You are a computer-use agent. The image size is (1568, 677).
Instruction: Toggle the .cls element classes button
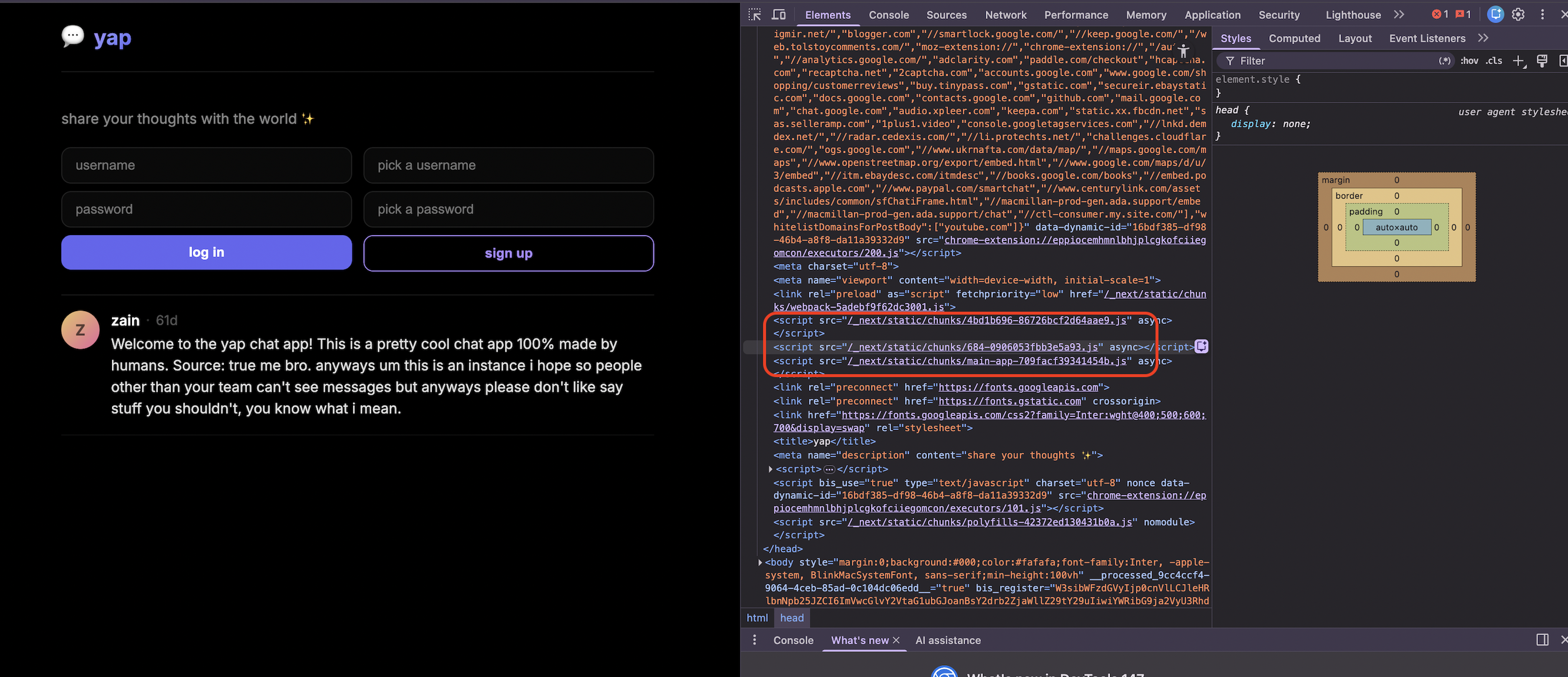[1494, 61]
